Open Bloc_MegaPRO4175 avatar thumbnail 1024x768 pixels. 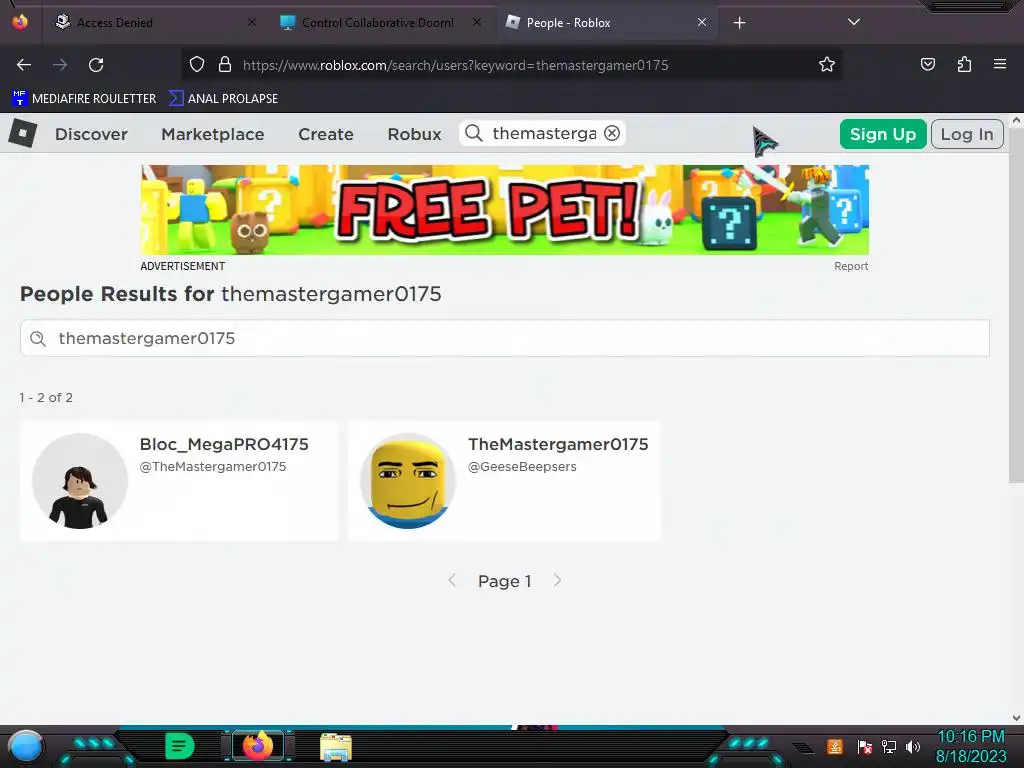point(80,481)
